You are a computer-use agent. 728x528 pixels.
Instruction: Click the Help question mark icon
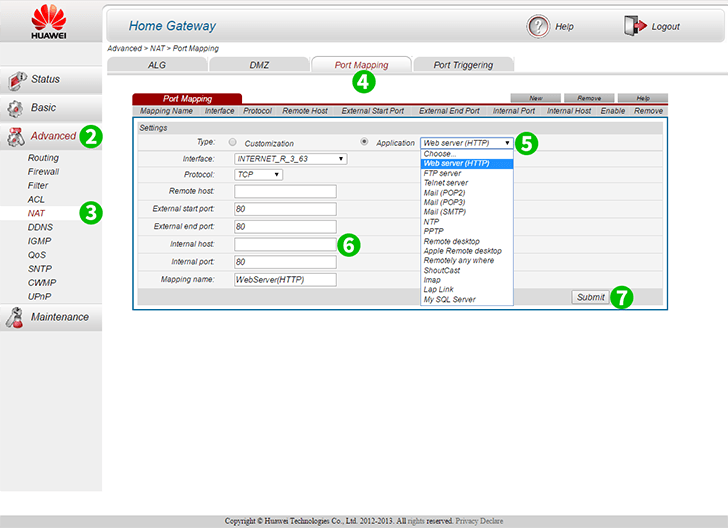[x=538, y=26]
